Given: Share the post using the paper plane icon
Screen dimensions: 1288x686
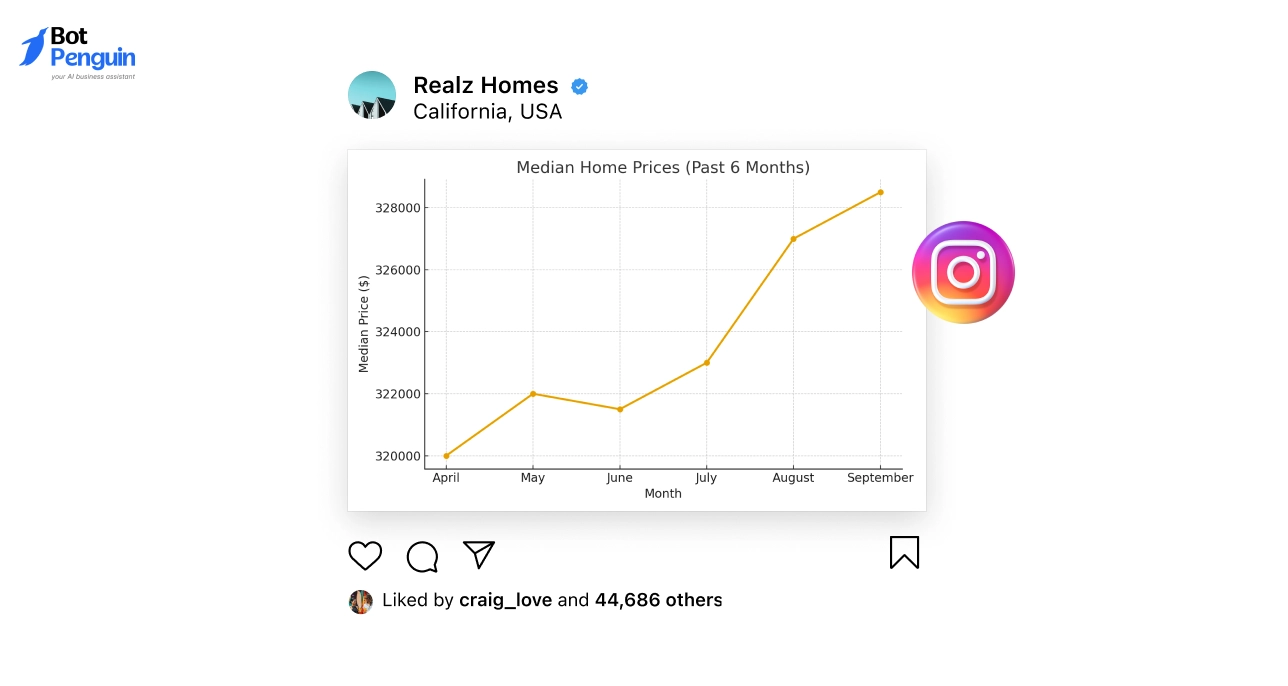Looking at the screenshot, I should (x=478, y=555).
